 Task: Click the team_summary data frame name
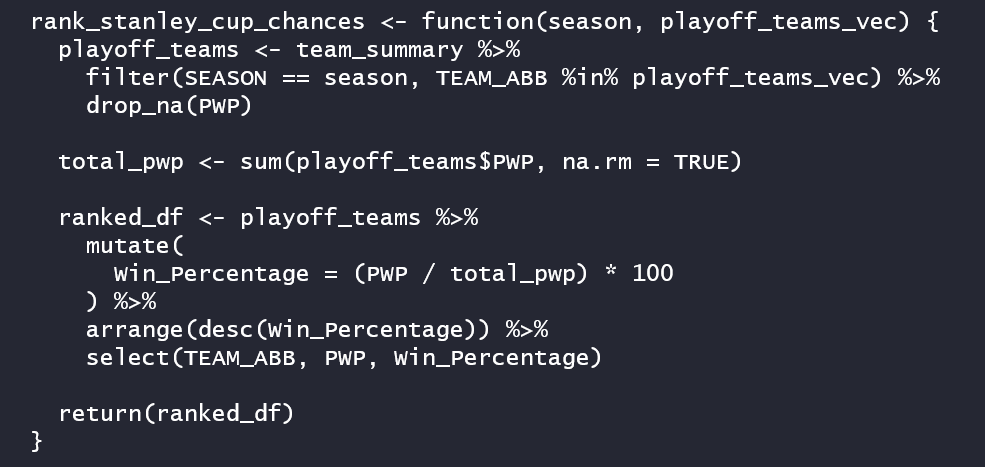[381, 49]
